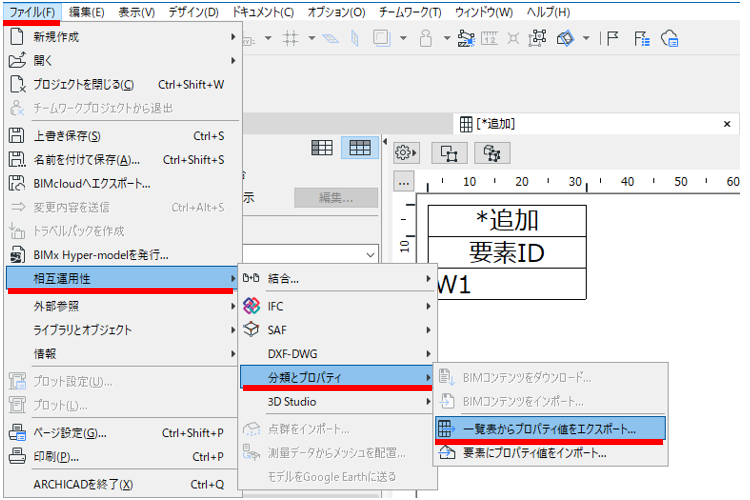This screenshot has width=750, height=500.
Task: Open the ウィンドウ(W) menu
Action: tap(484, 12)
